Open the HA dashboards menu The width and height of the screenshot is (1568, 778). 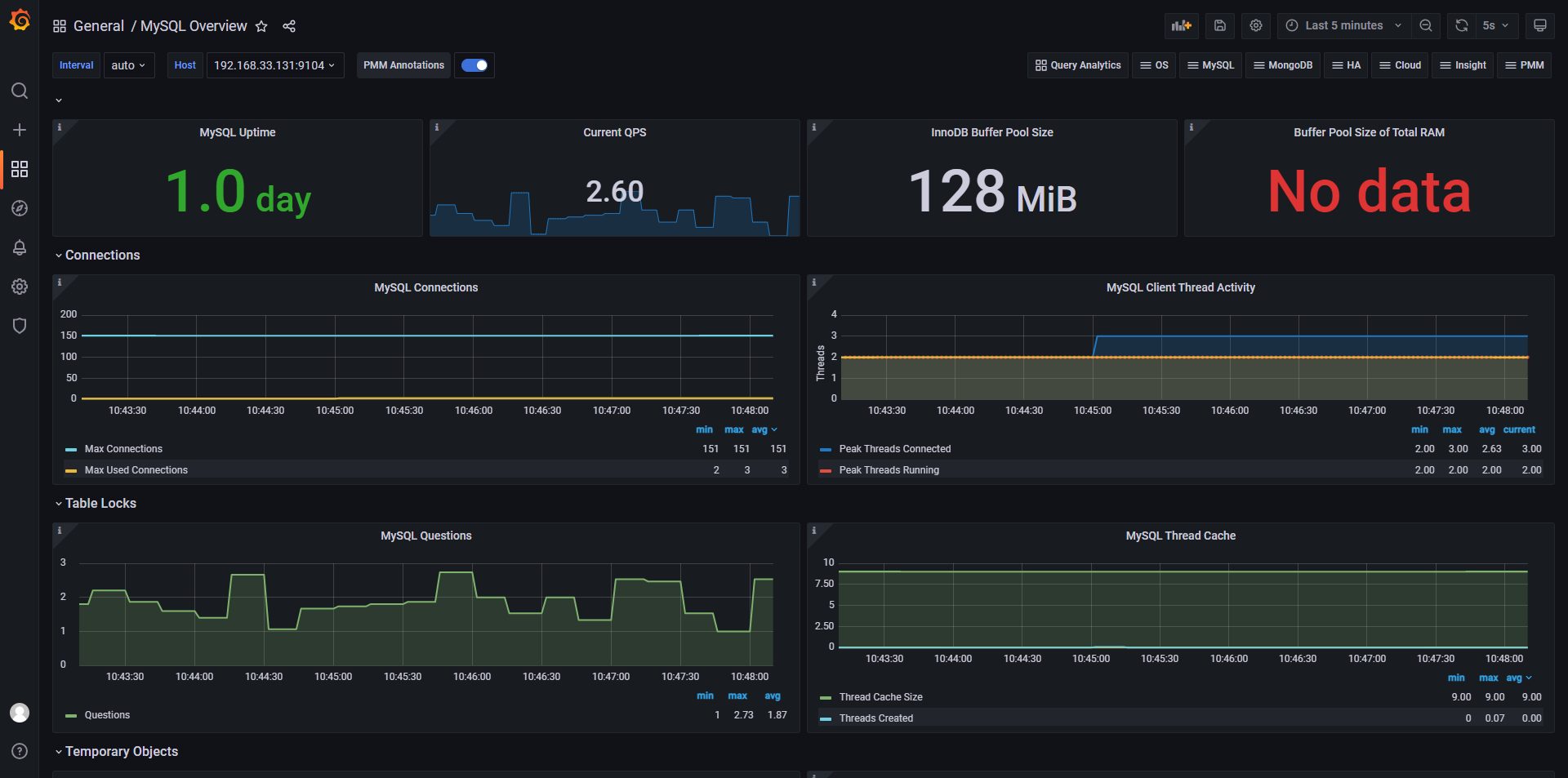point(1347,65)
